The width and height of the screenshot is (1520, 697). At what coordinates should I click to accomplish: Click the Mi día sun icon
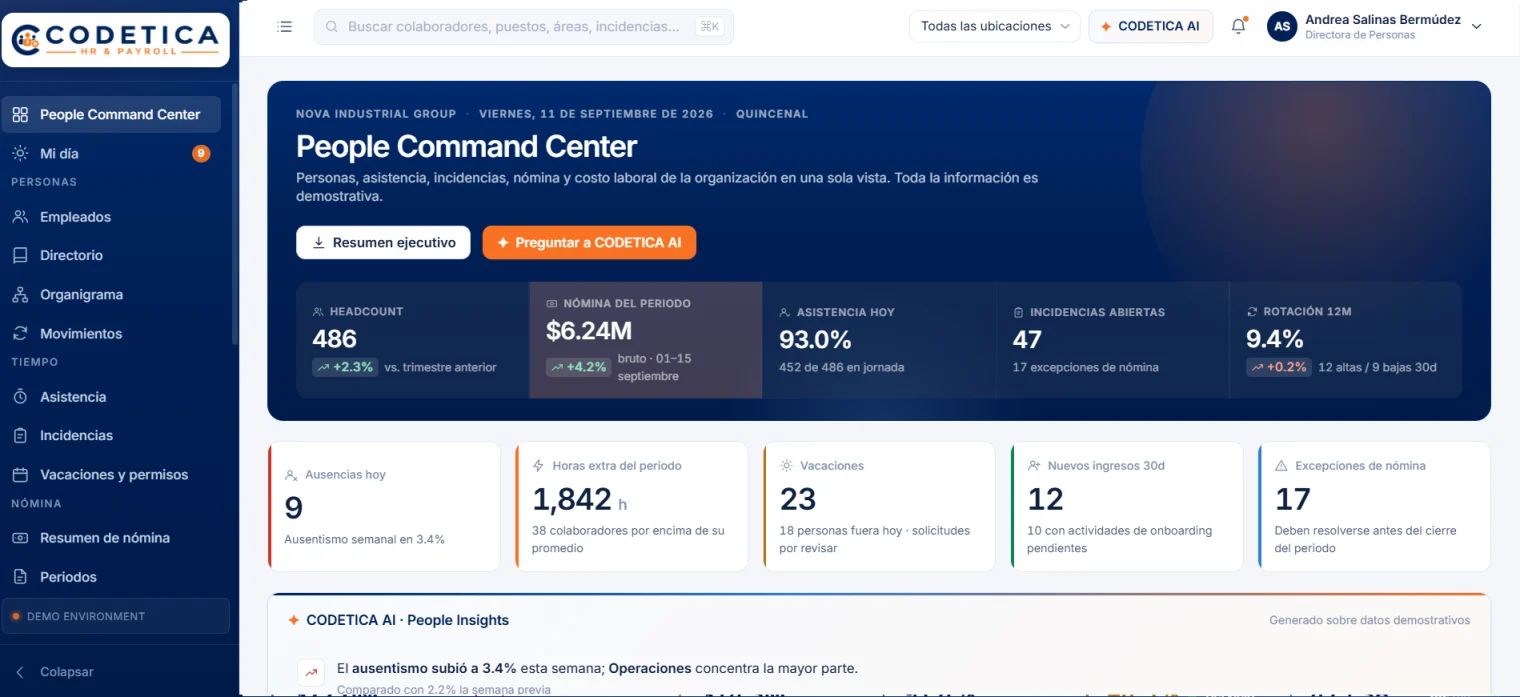[20, 154]
